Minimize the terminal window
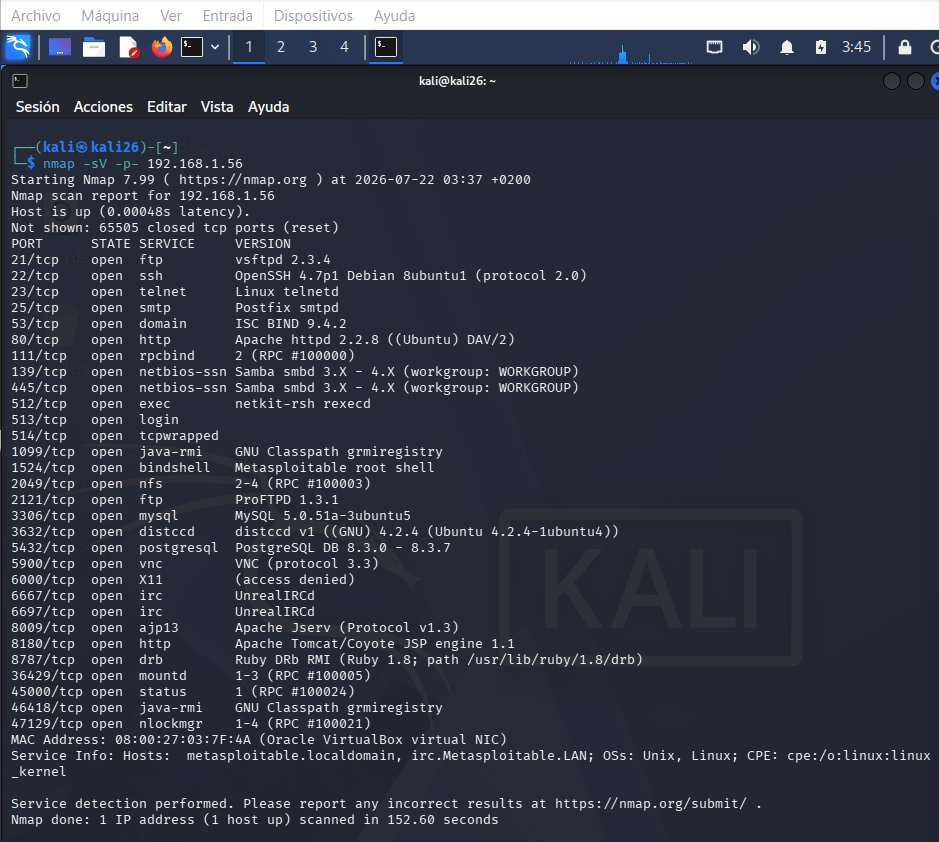 pyautogui.click(x=892, y=81)
